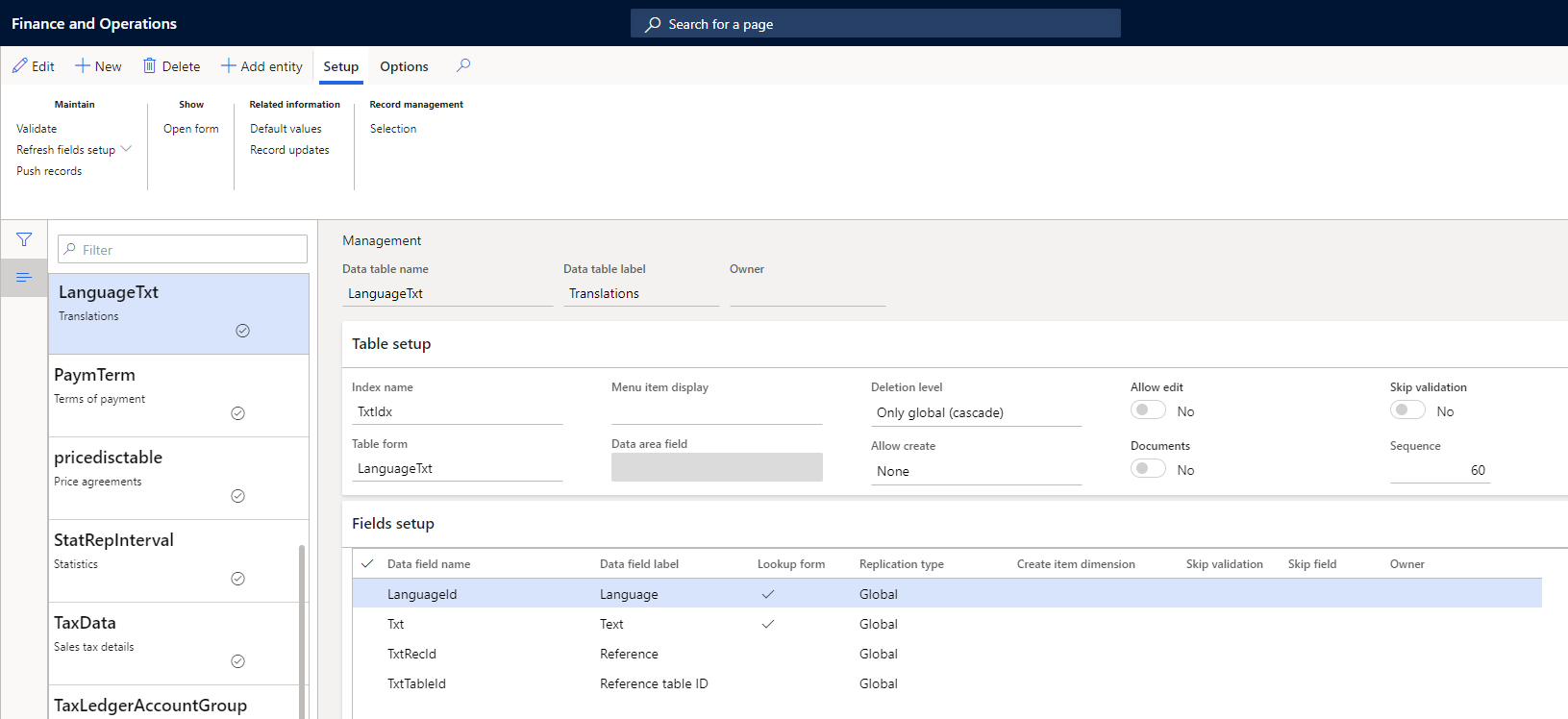The image size is (1568, 719).
Task: Open the Setup ribbon tab
Action: click(340, 66)
